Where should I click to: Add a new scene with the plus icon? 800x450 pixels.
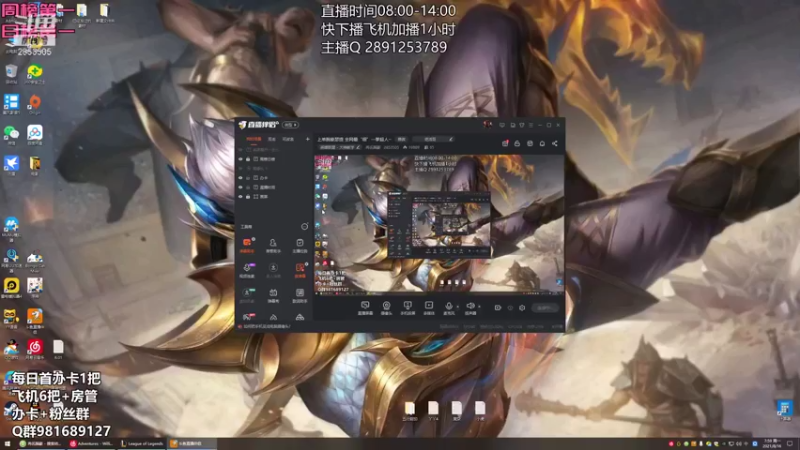[x=308, y=139]
